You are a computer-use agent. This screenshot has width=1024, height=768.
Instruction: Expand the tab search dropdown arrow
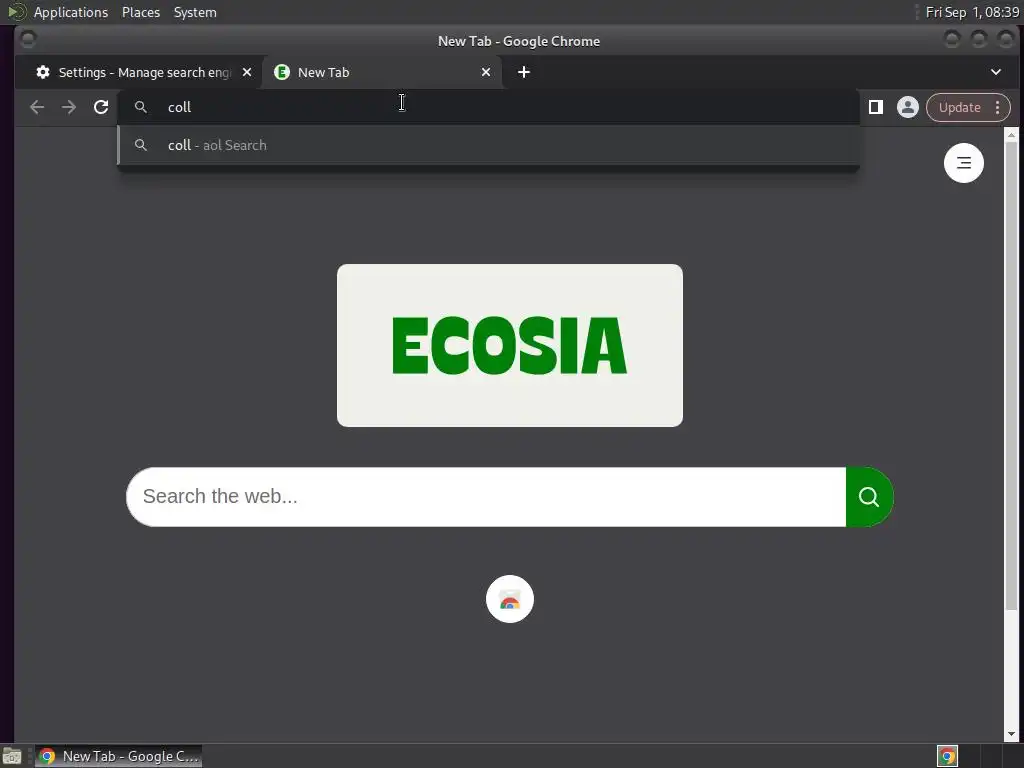(x=996, y=72)
